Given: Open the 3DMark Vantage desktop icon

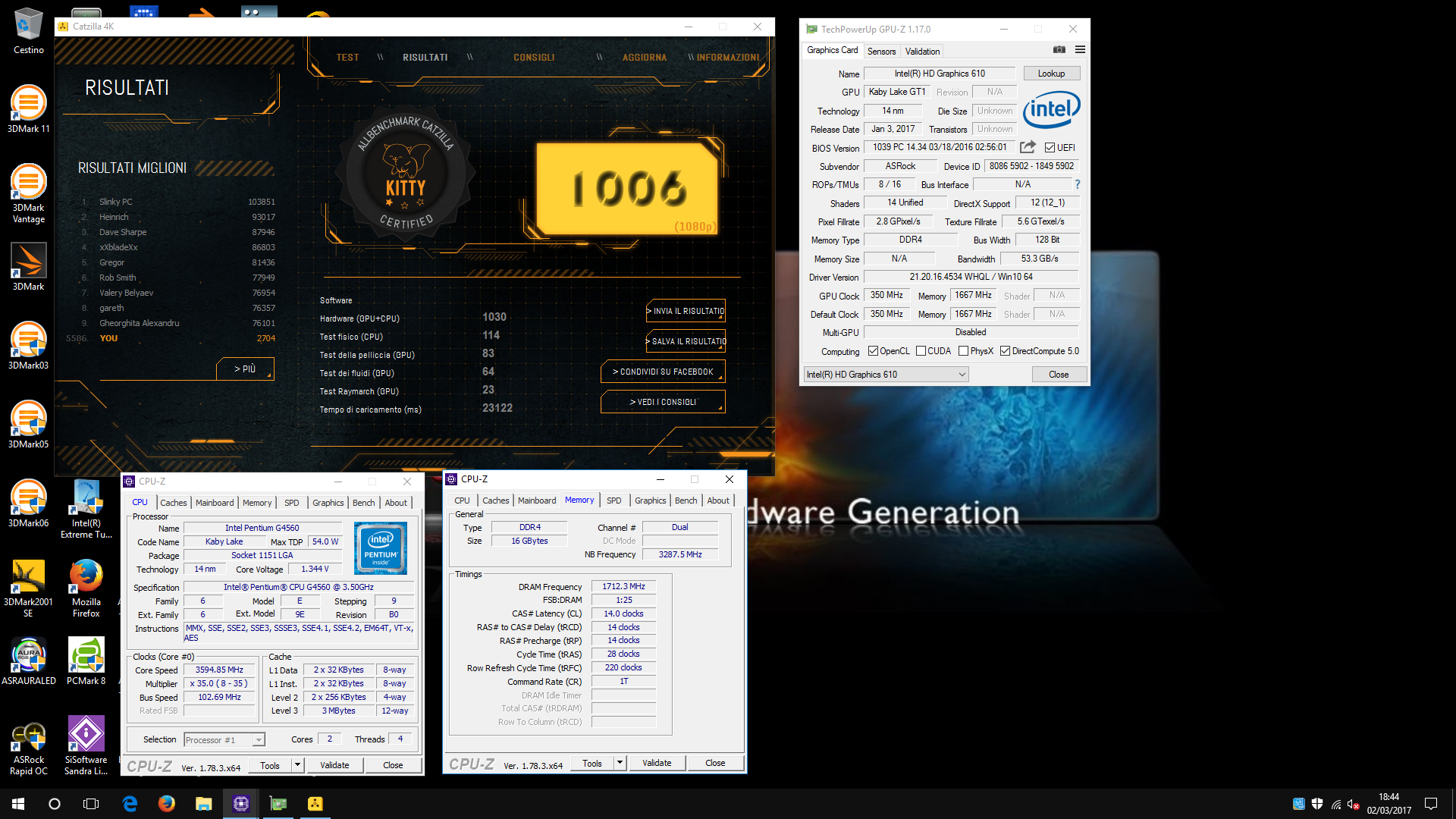Looking at the screenshot, I should (28, 193).
